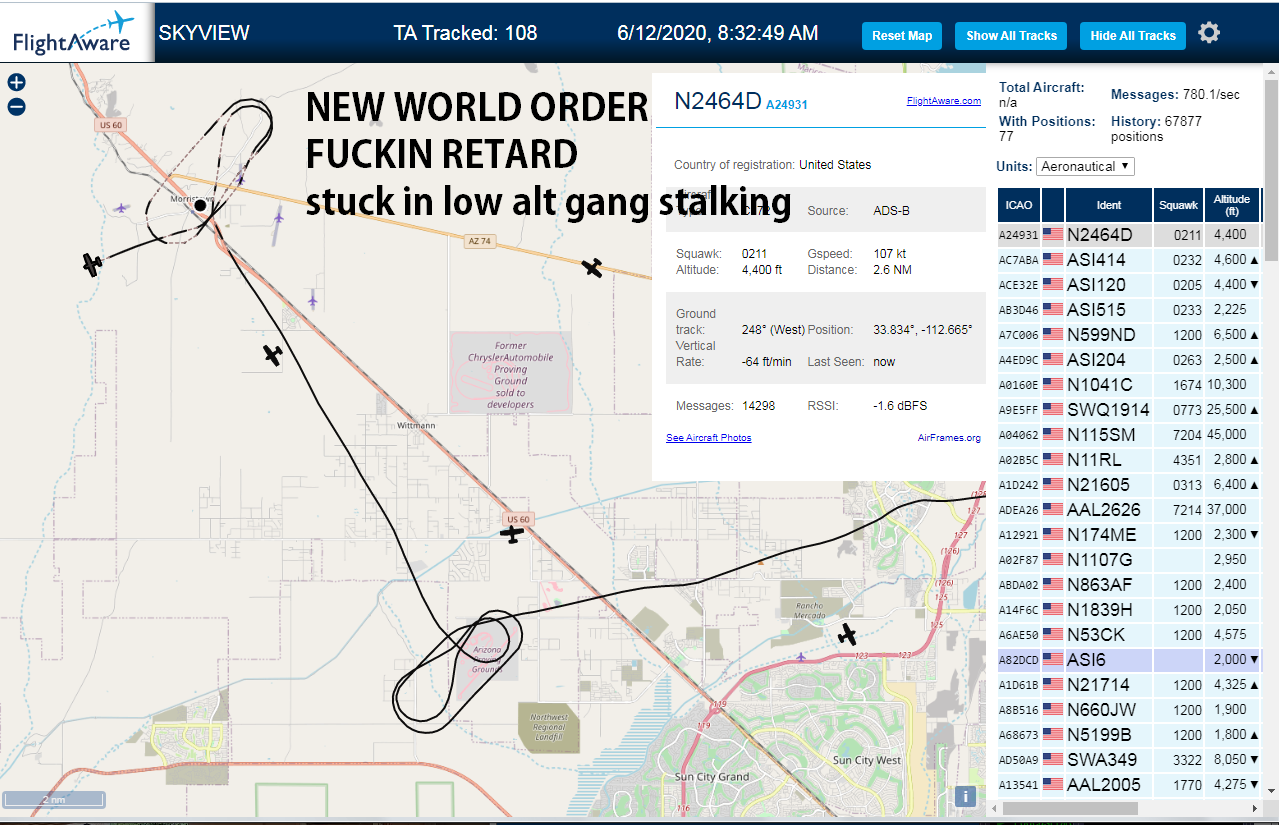Screen dimensions: 1279x825
Task: Select aircraft ASI515 in list
Action: tap(1129, 310)
